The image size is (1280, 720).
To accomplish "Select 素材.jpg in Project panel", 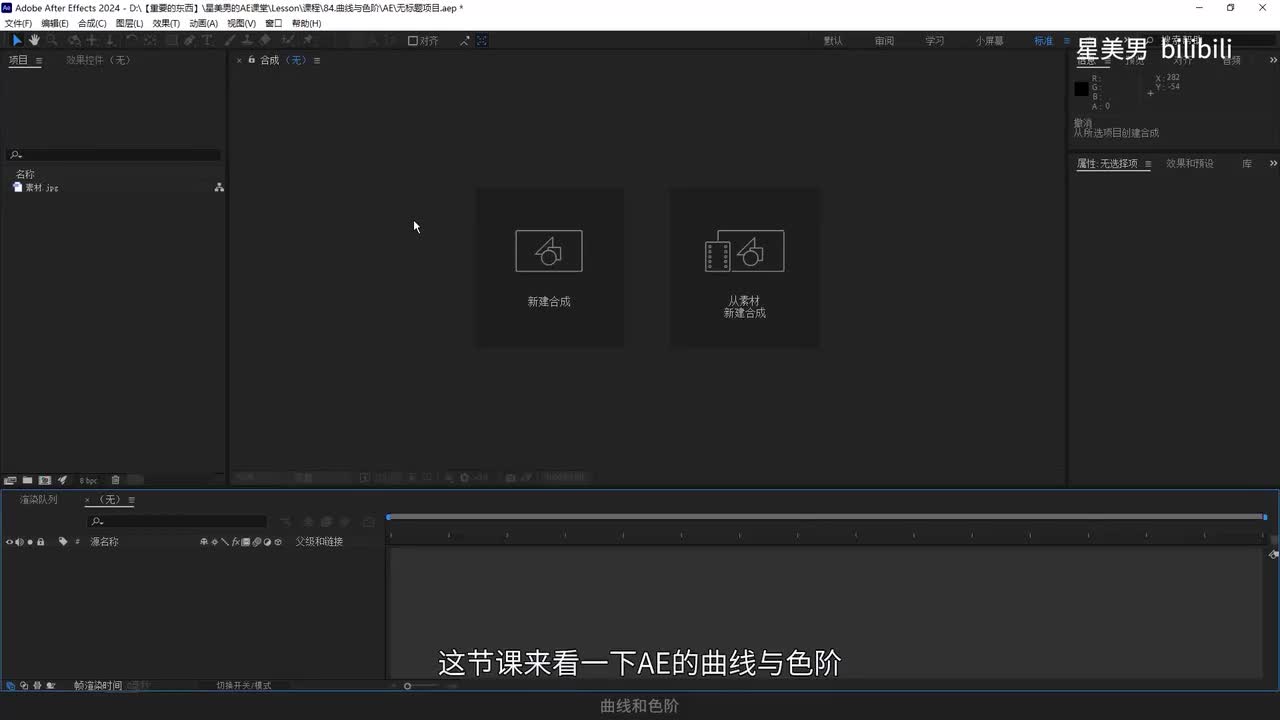I will click(x=42, y=187).
